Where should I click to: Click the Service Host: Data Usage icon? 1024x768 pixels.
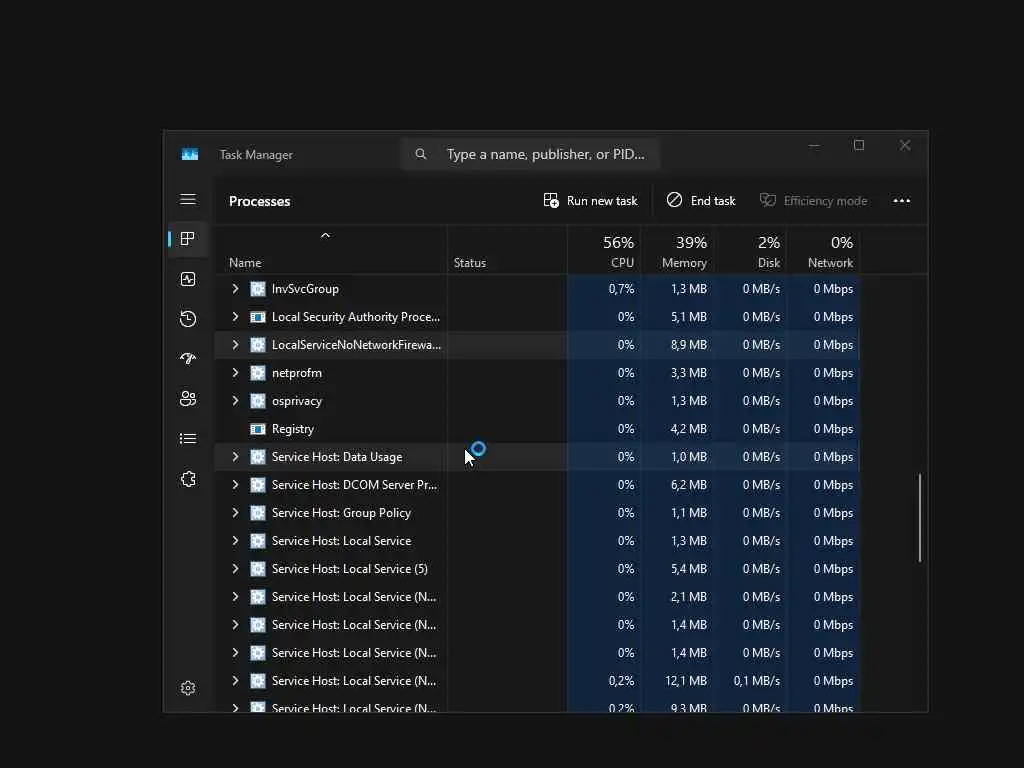pyautogui.click(x=258, y=457)
